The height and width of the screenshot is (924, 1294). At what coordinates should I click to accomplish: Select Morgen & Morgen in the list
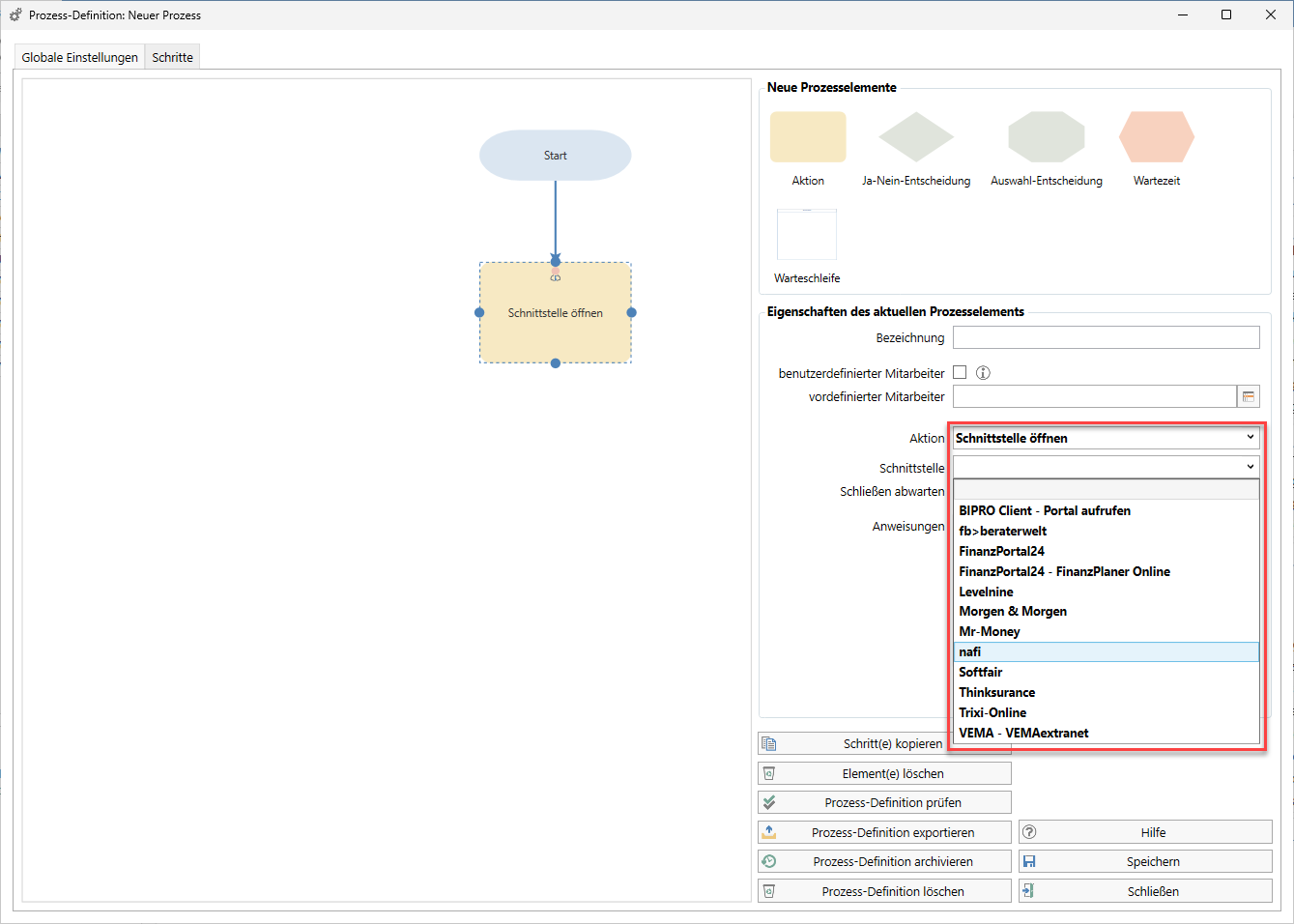click(x=1013, y=612)
